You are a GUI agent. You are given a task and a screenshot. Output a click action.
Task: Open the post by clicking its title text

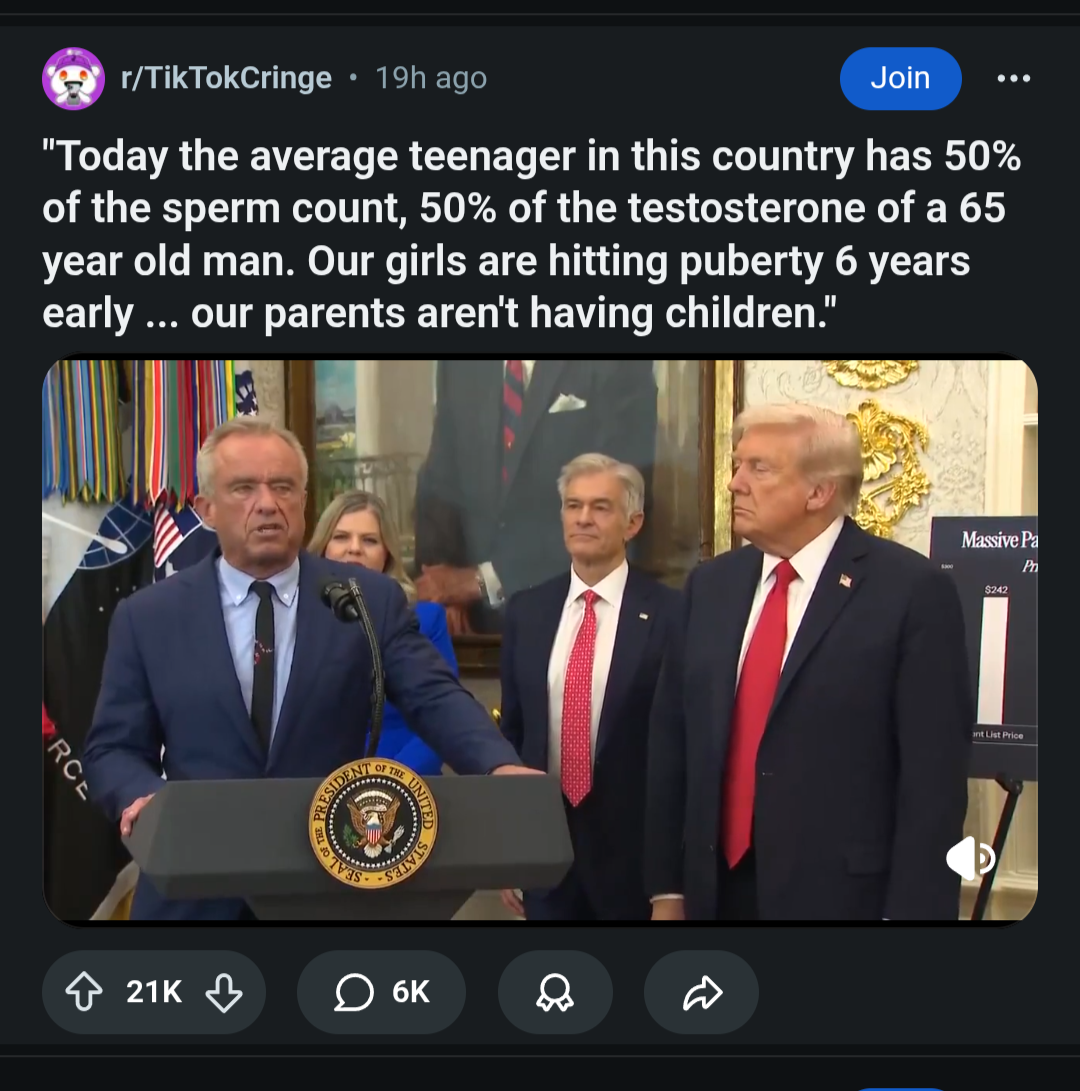pyautogui.click(x=530, y=235)
